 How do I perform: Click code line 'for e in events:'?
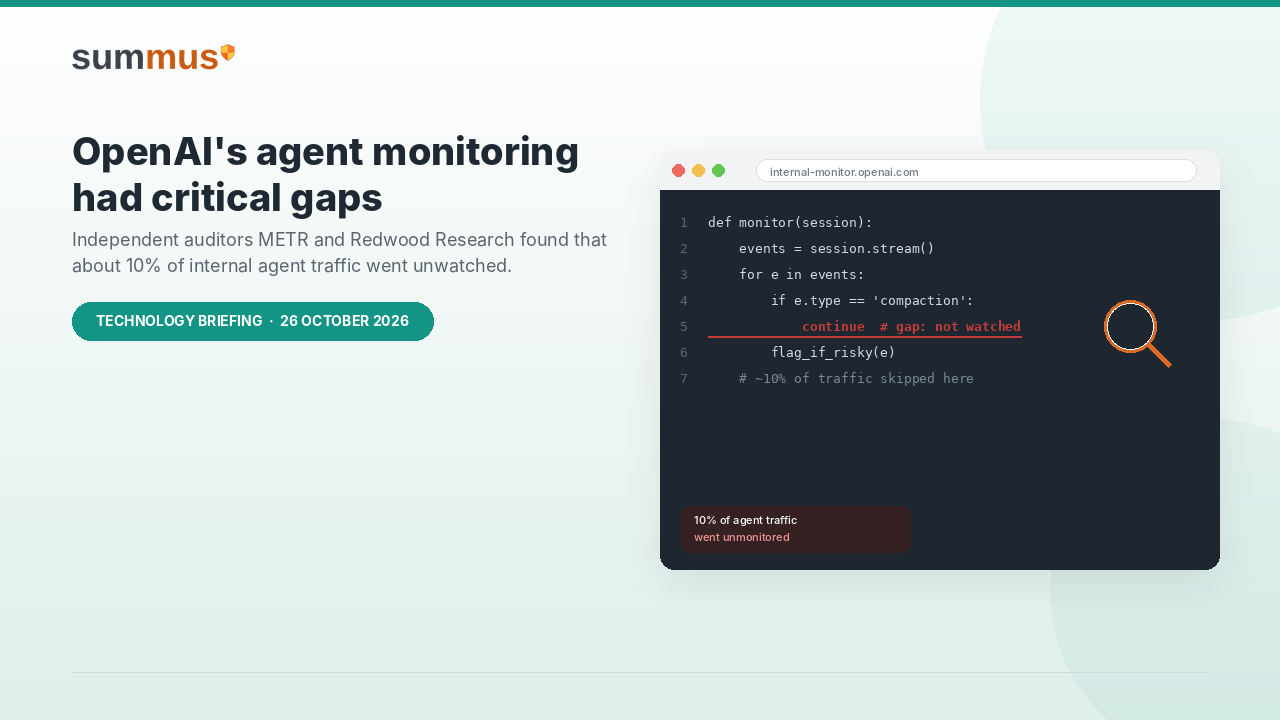coord(801,275)
